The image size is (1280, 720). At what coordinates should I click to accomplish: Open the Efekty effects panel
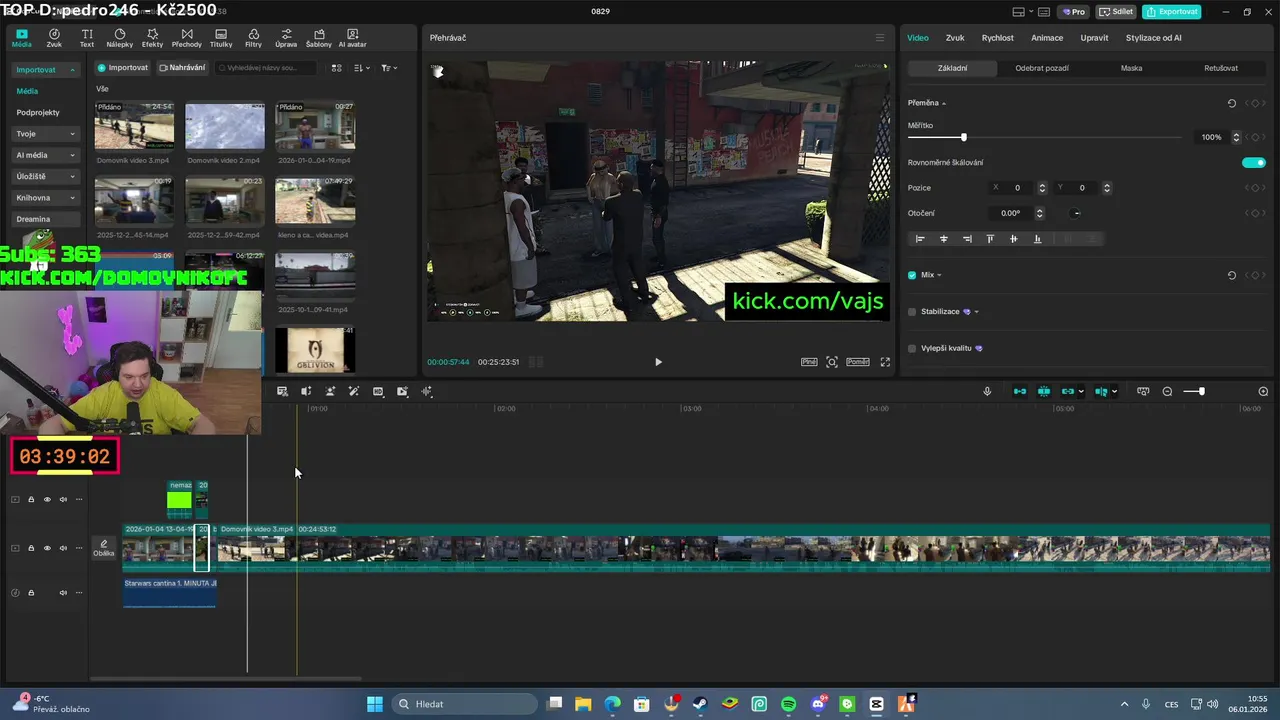click(x=152, y=38)
